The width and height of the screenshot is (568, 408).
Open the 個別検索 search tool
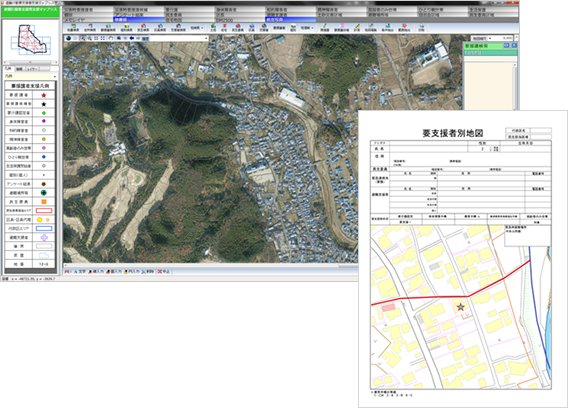[x=126, y=28]
